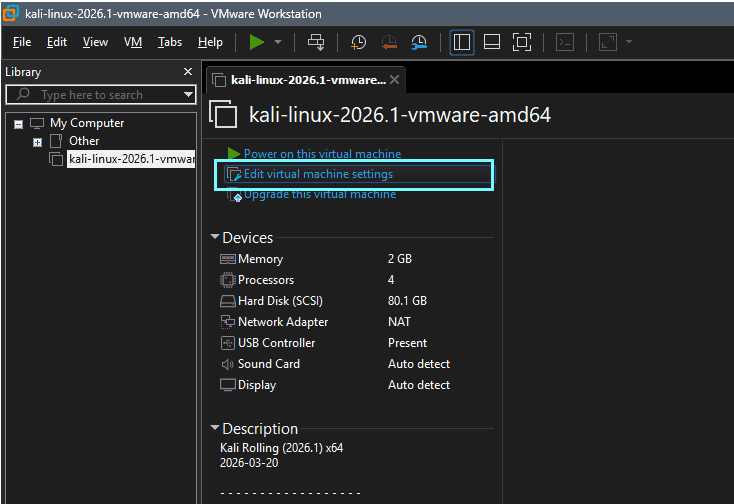Open the Library search dropdown arrow

(x=189, y=95)
